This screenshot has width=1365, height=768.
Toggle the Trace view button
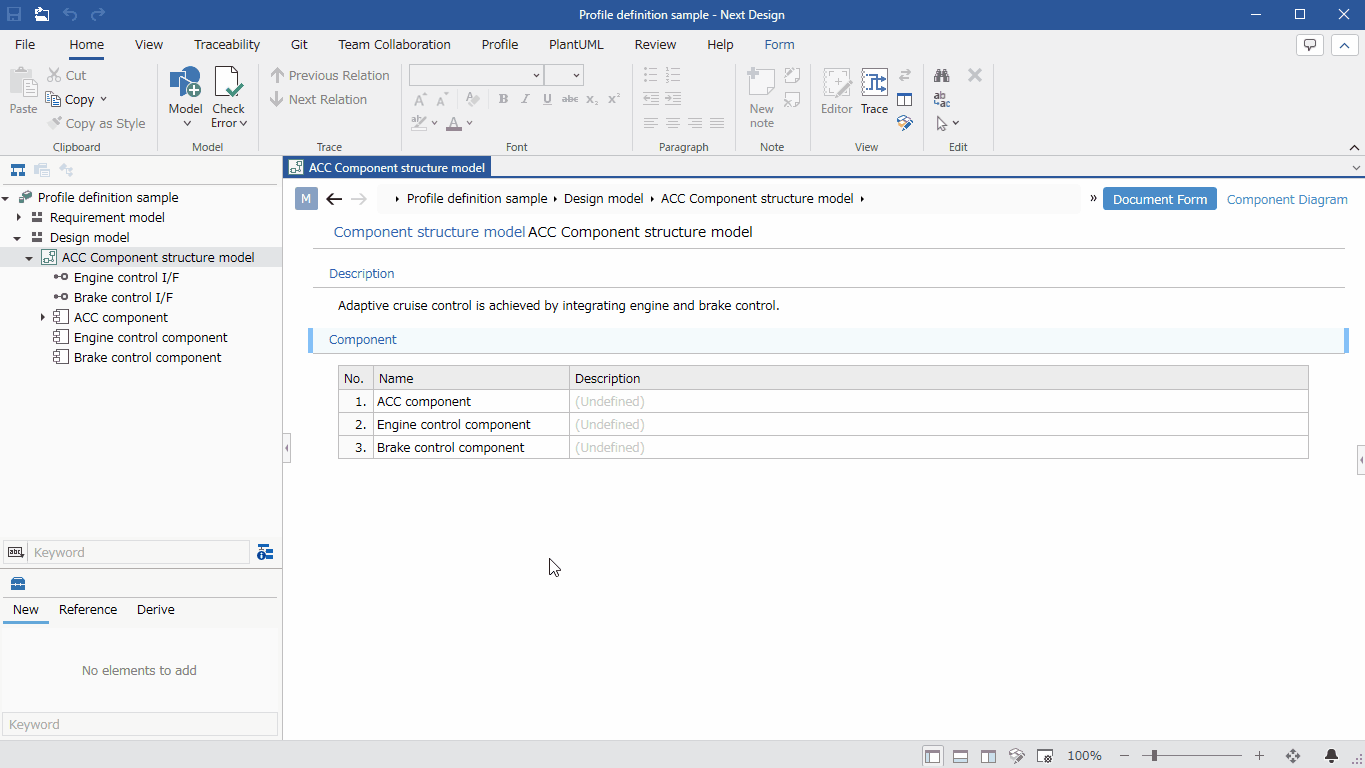point(875,92)
